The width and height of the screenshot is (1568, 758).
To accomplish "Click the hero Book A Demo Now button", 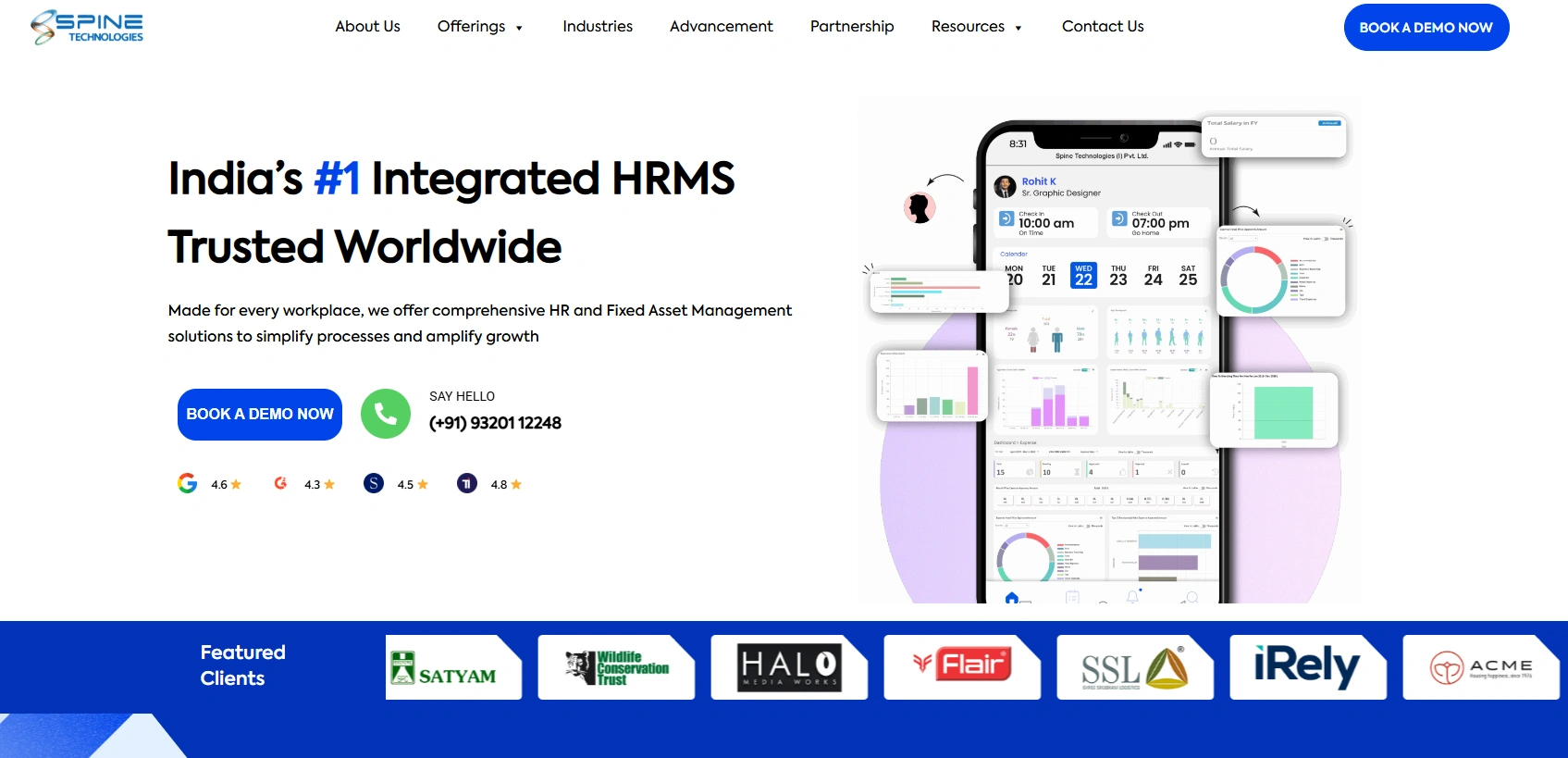I will click(x=260, y=415).
